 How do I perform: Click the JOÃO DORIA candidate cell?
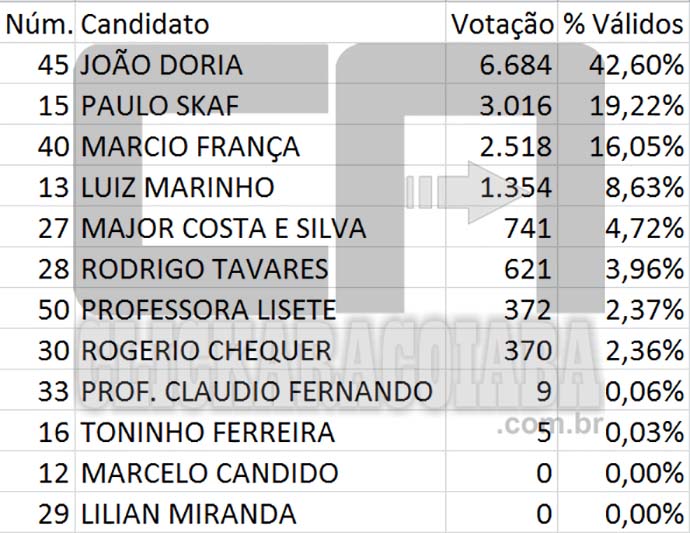coord(161,65)
